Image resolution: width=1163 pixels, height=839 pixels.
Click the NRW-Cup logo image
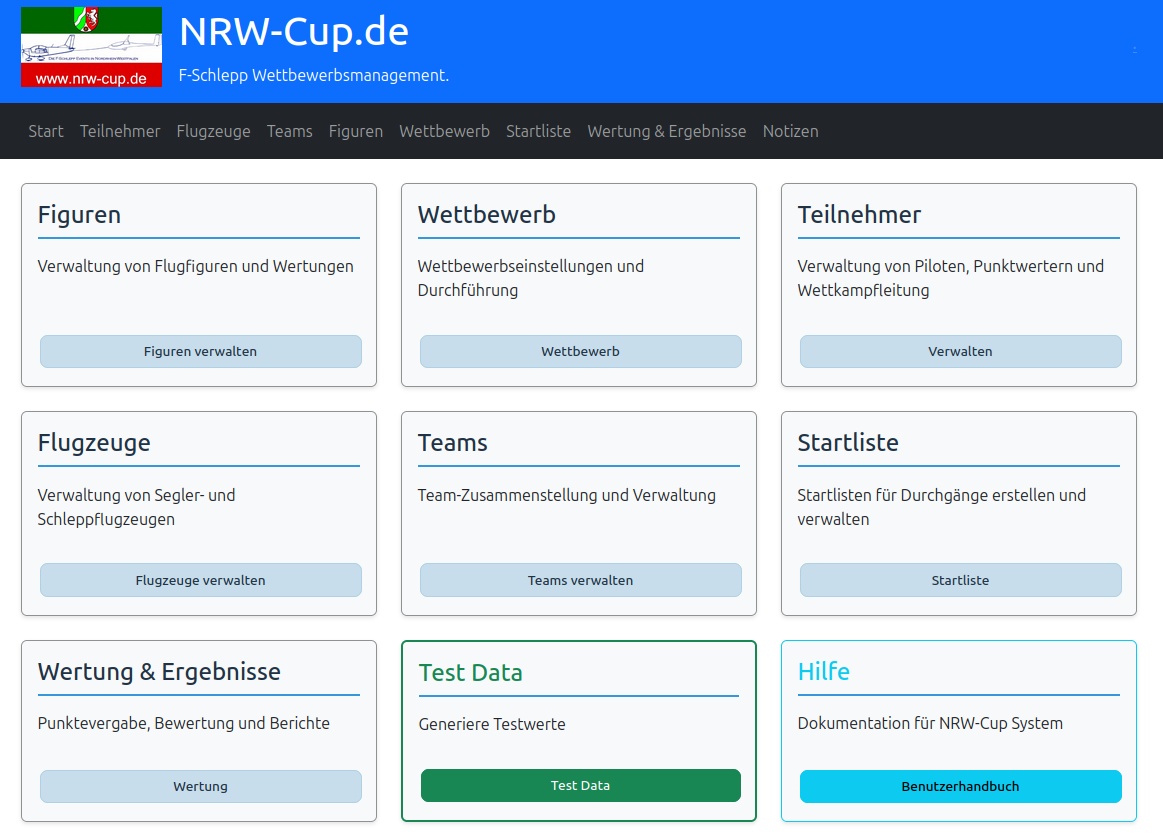(91, 47)
